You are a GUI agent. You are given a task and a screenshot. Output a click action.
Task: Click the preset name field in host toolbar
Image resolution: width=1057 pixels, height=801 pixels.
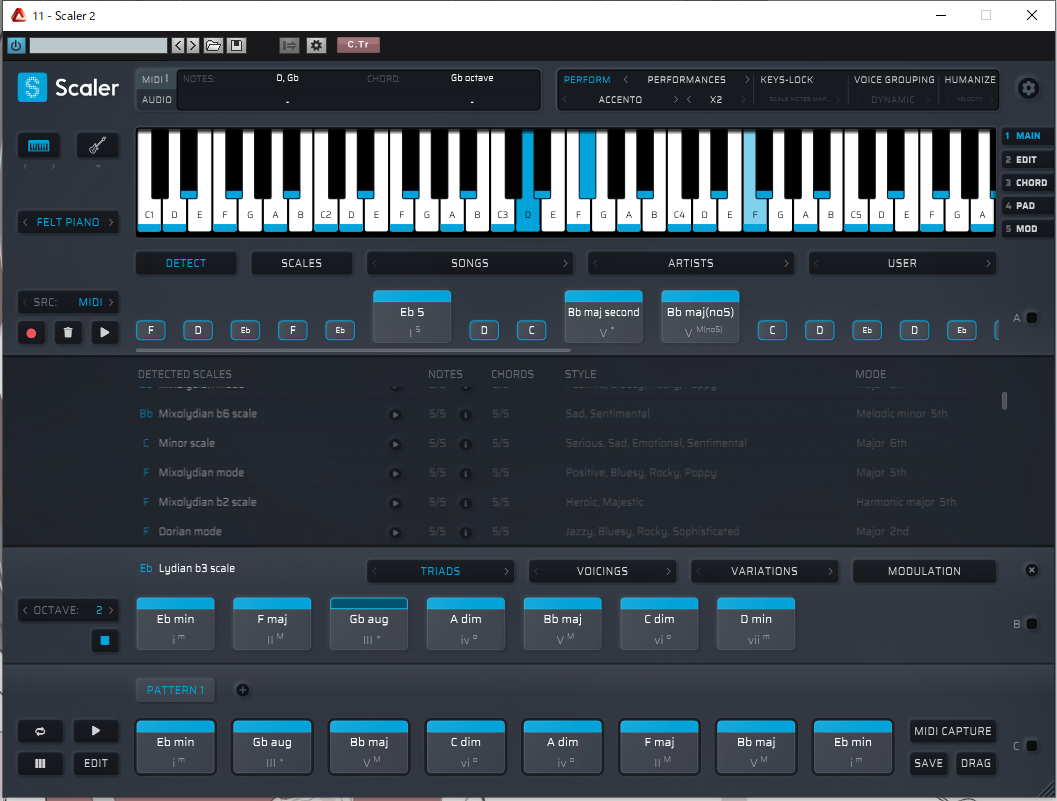(98, 45)
